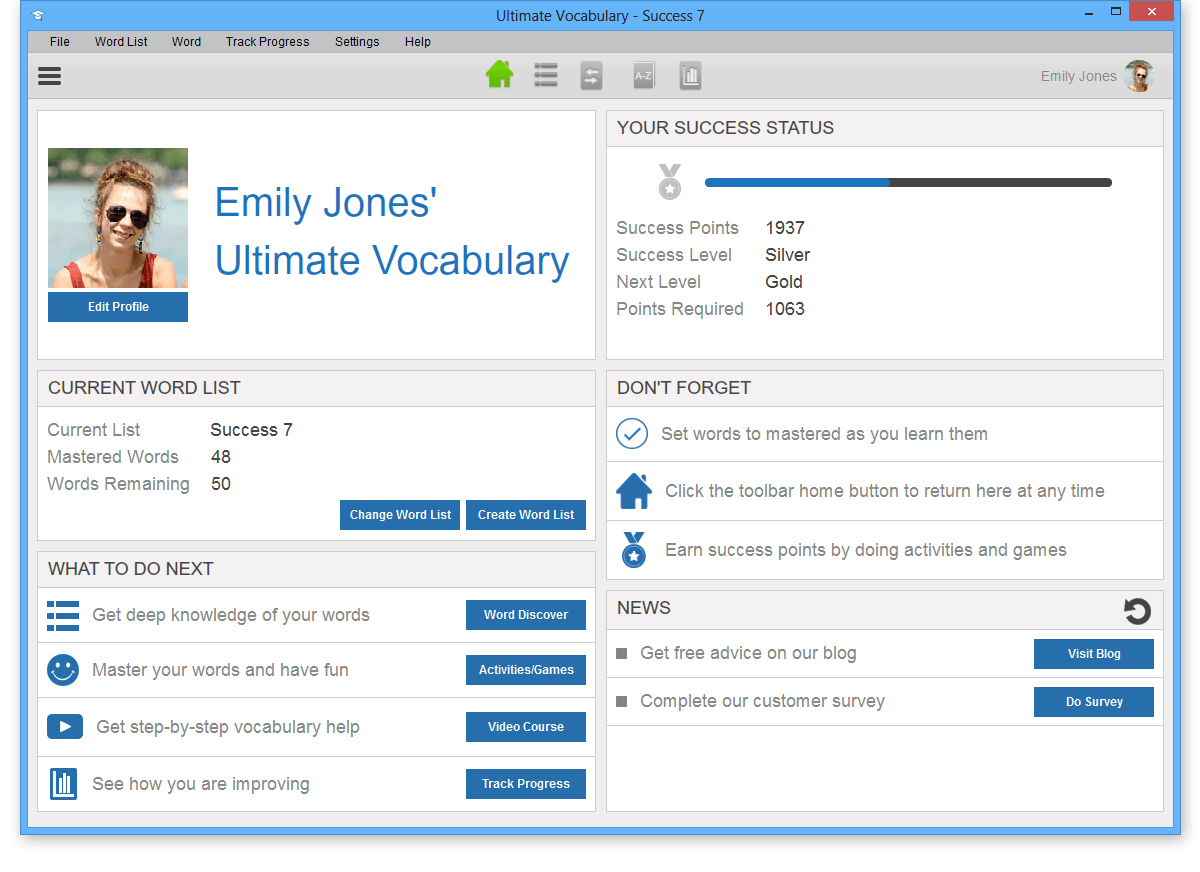
Task: Start the Video Course
Action: click(x=526, y=727)
